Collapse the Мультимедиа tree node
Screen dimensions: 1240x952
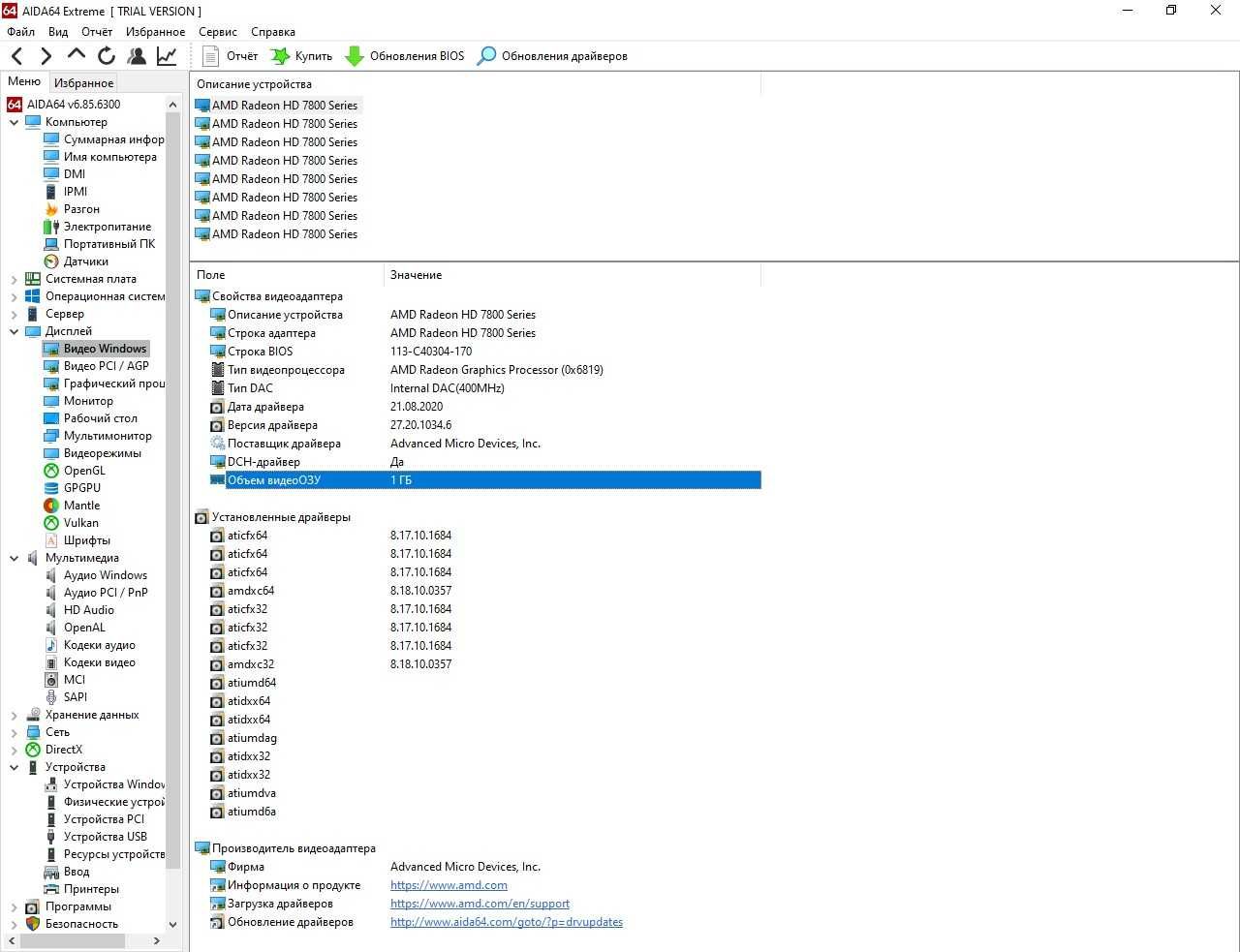click(15, 558)
